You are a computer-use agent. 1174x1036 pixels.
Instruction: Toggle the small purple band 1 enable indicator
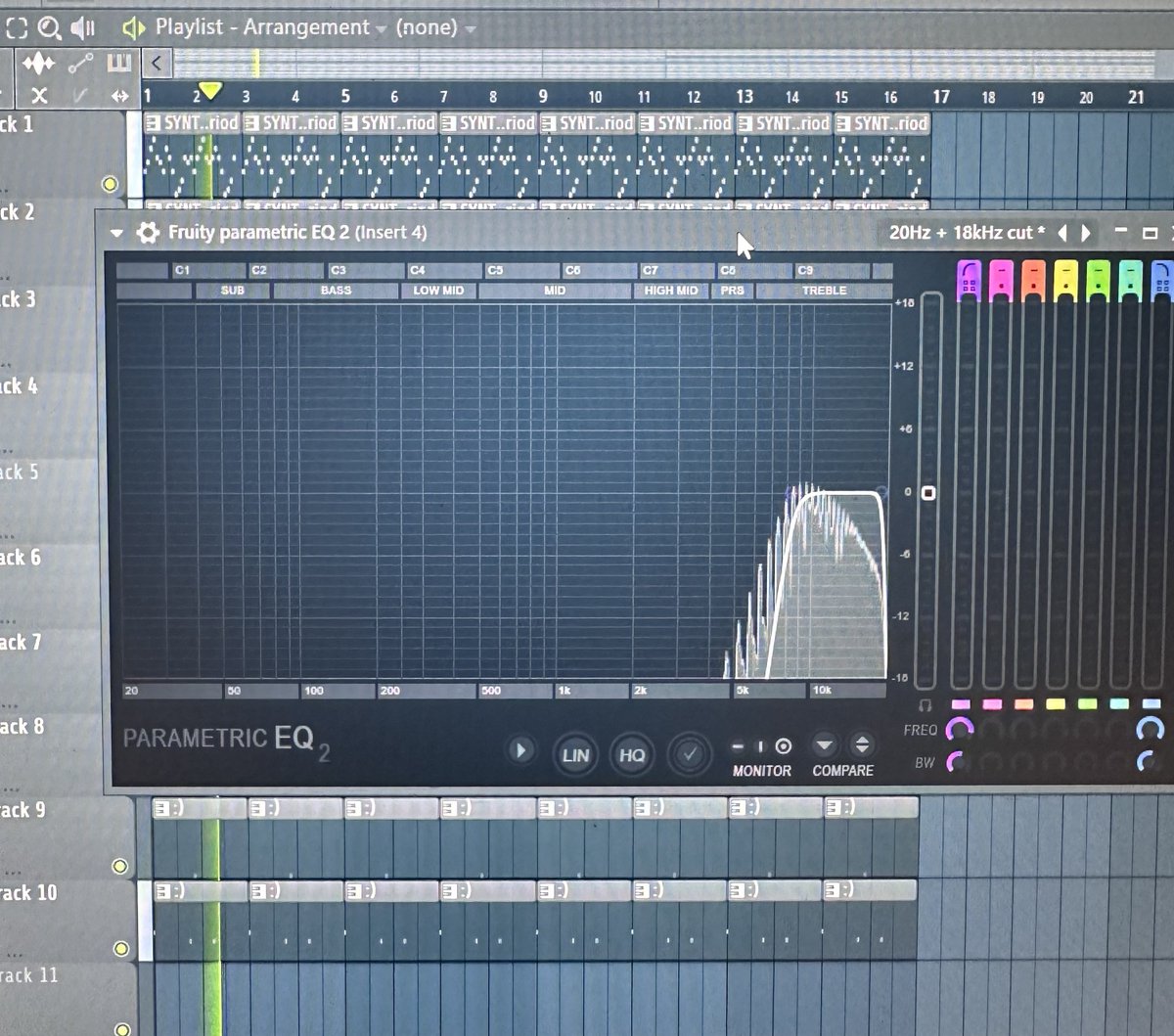(961, 704)
